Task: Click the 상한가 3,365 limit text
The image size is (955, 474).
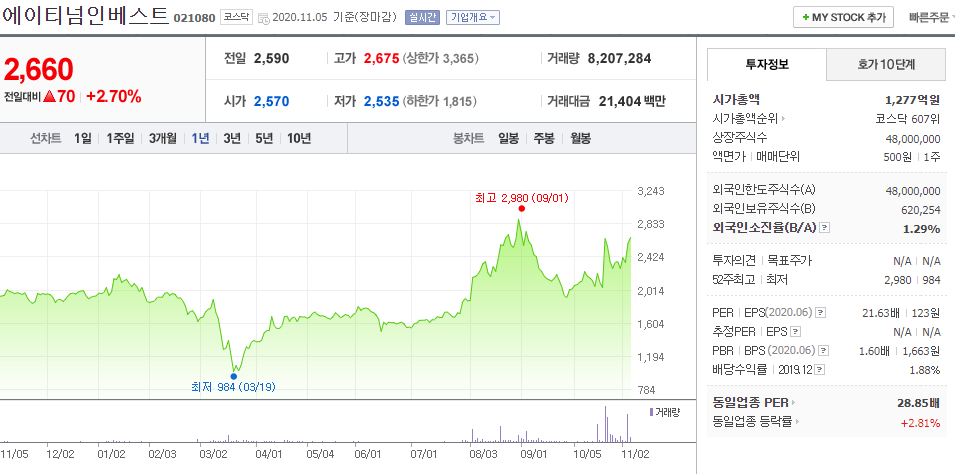Action: 441,58
